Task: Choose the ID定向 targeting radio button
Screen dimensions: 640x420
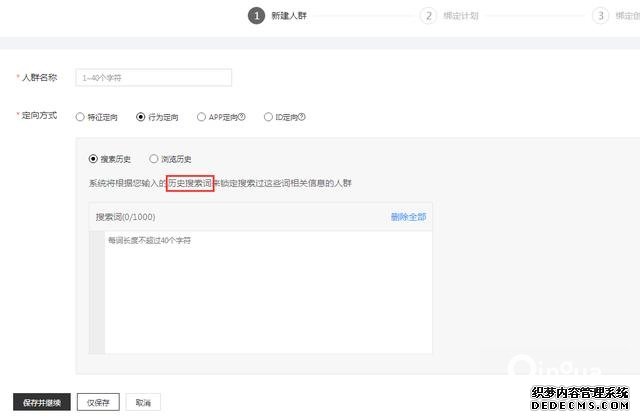Action: (x=268, y=117)
